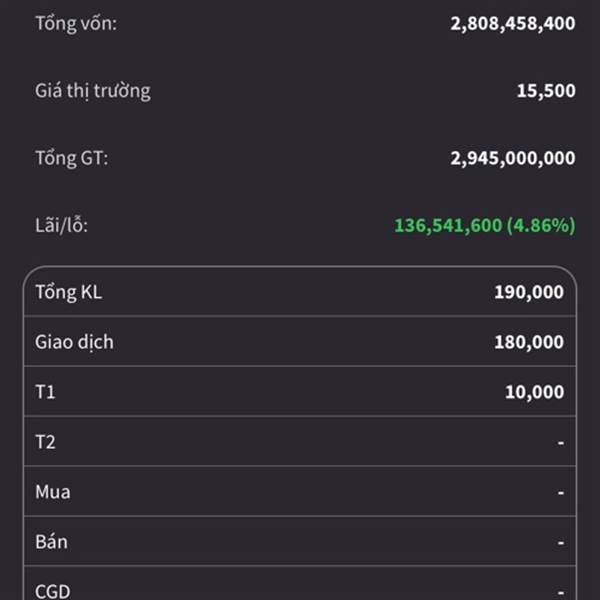This screenshot has height=600, width=600.
Task: Tap the Tổng GT label
Action: click(72, 158)
